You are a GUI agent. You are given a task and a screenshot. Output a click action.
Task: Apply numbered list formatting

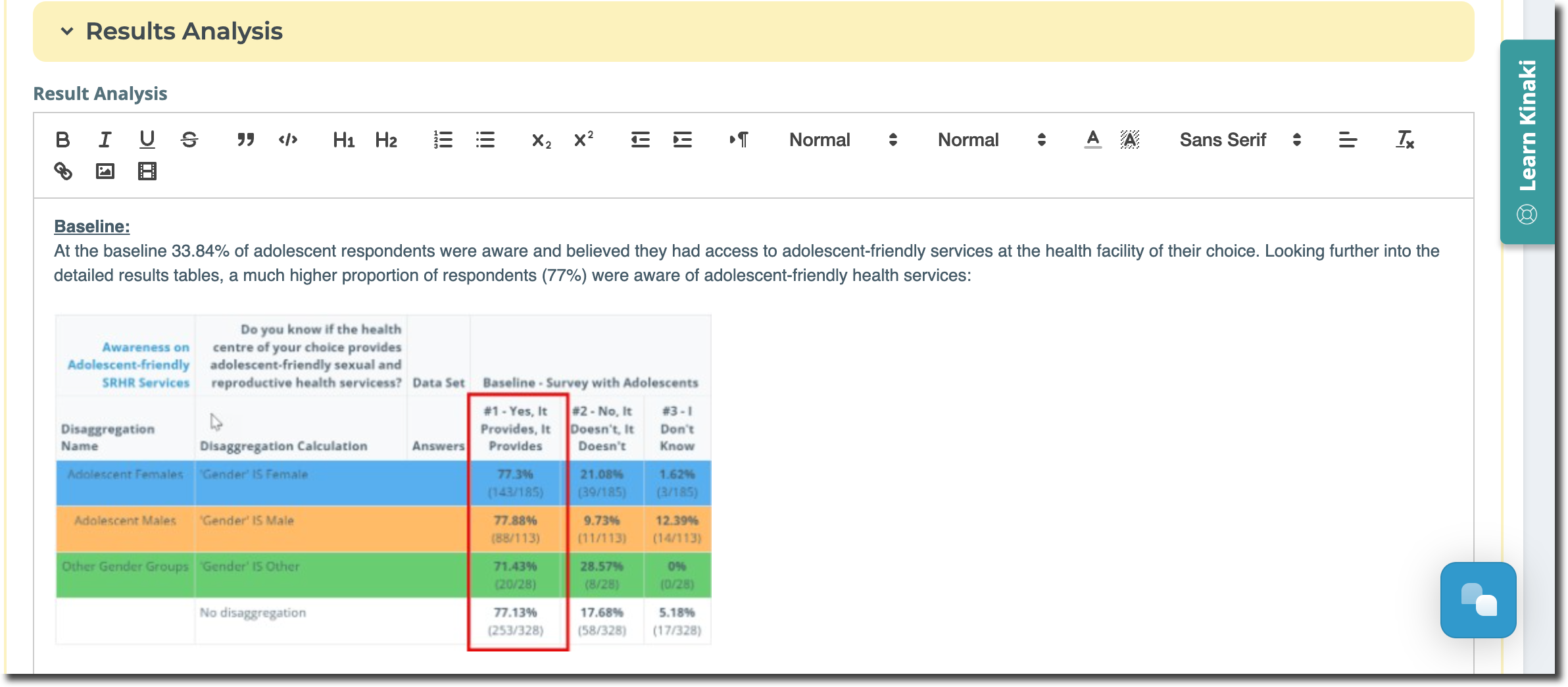[x=442, y=140]
